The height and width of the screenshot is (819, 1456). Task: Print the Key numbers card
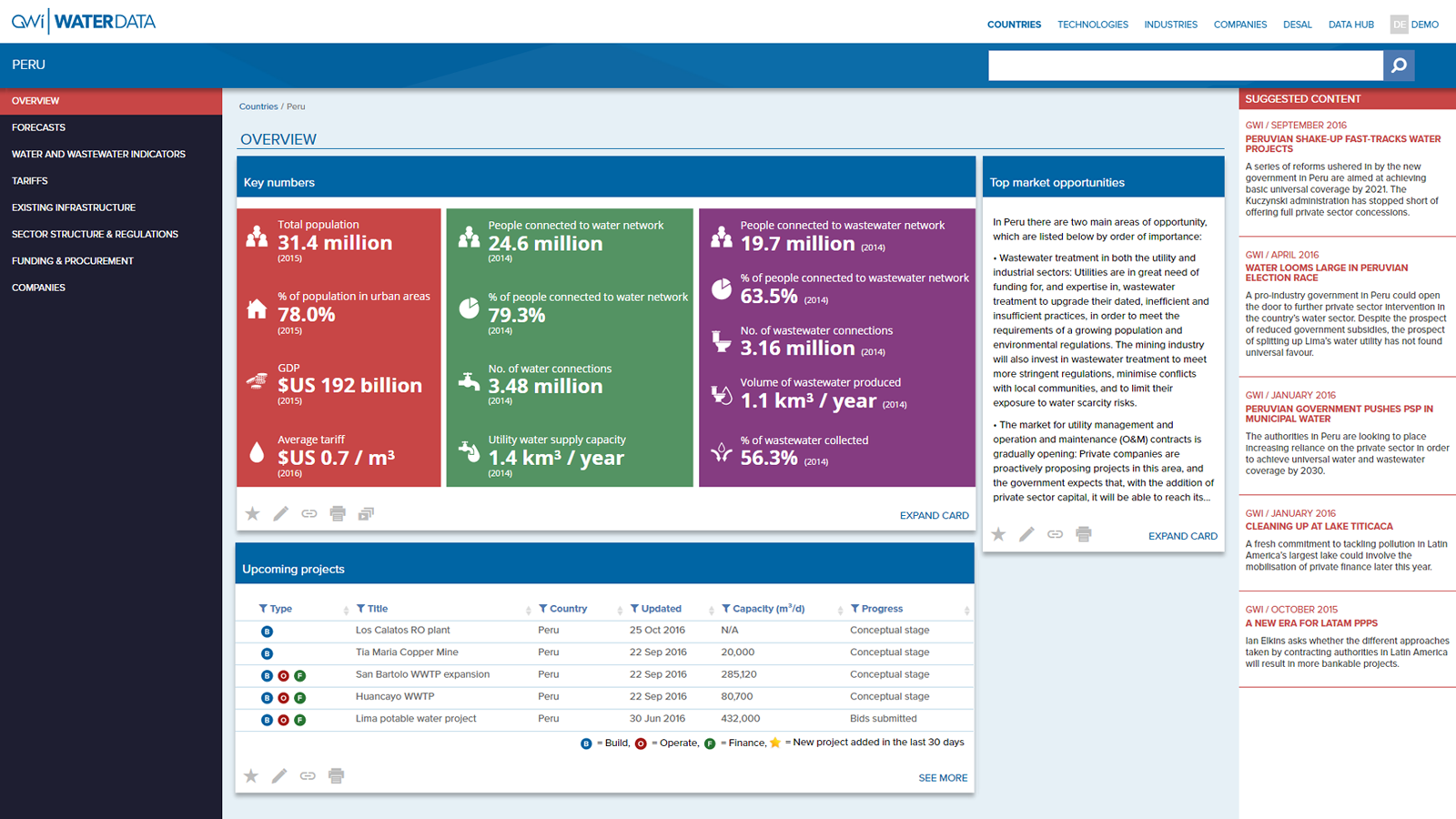tap(338, 514)
